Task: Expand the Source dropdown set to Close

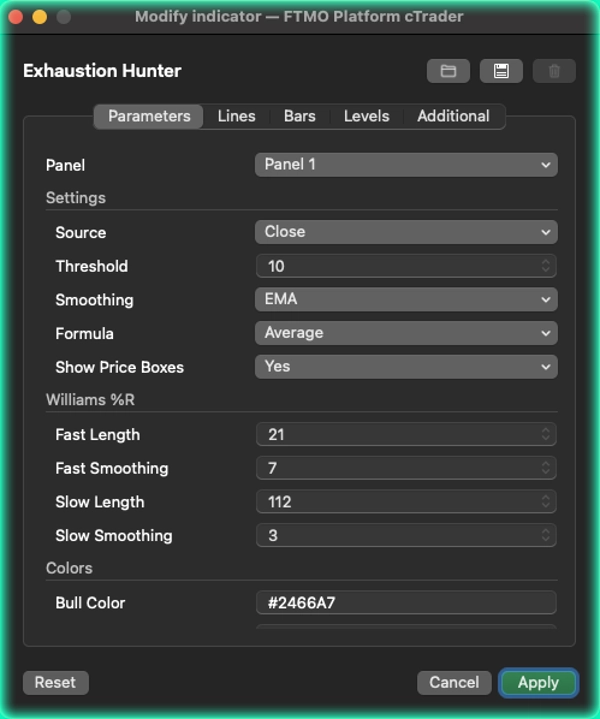Action: pyautogui.click(x=406, y=232)
